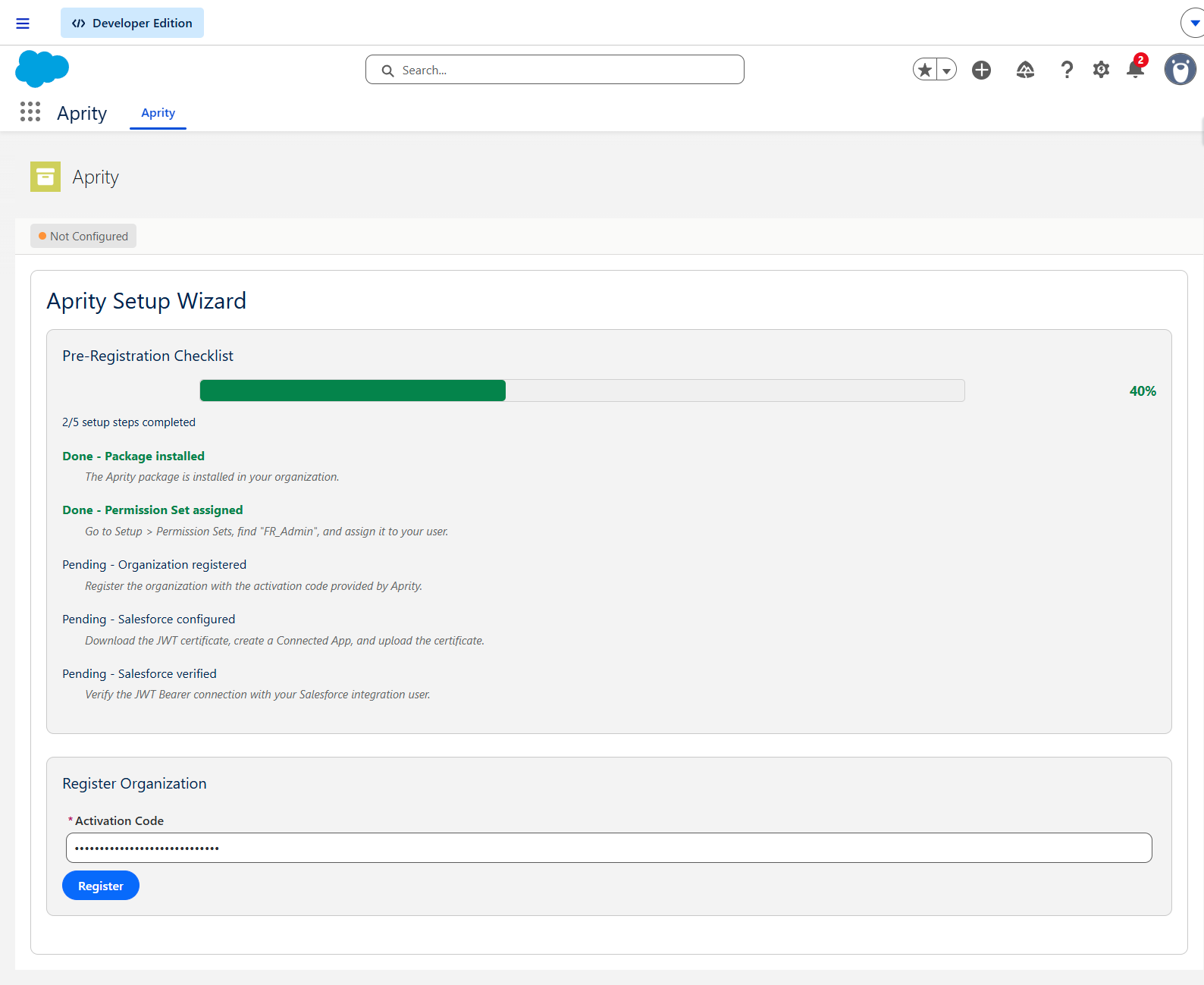Click the package installed description text
This screenshot has width=1204, height=985.
tap(212, 477)
